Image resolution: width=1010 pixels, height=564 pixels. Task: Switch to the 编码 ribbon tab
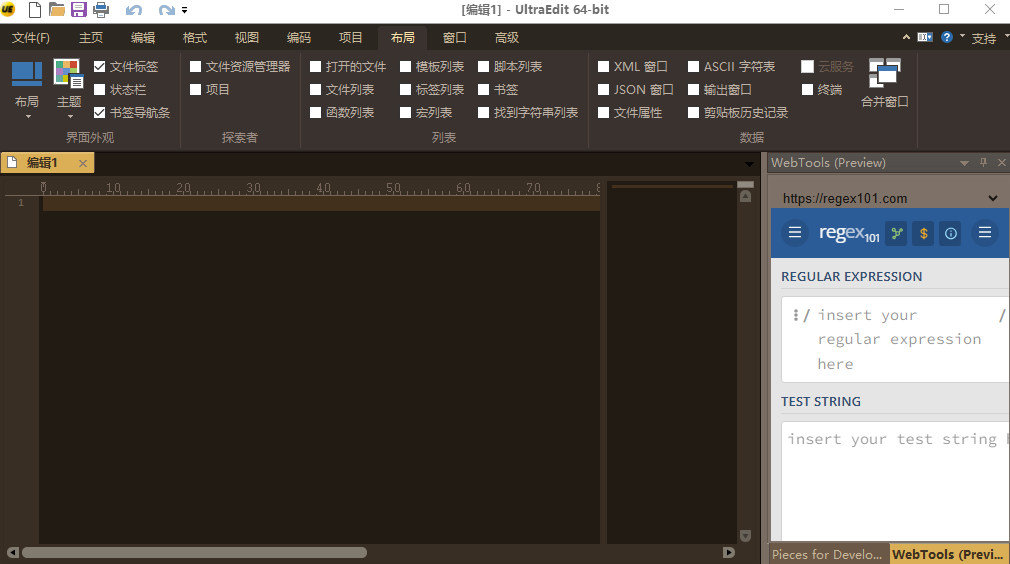click(x=299, y=38)
